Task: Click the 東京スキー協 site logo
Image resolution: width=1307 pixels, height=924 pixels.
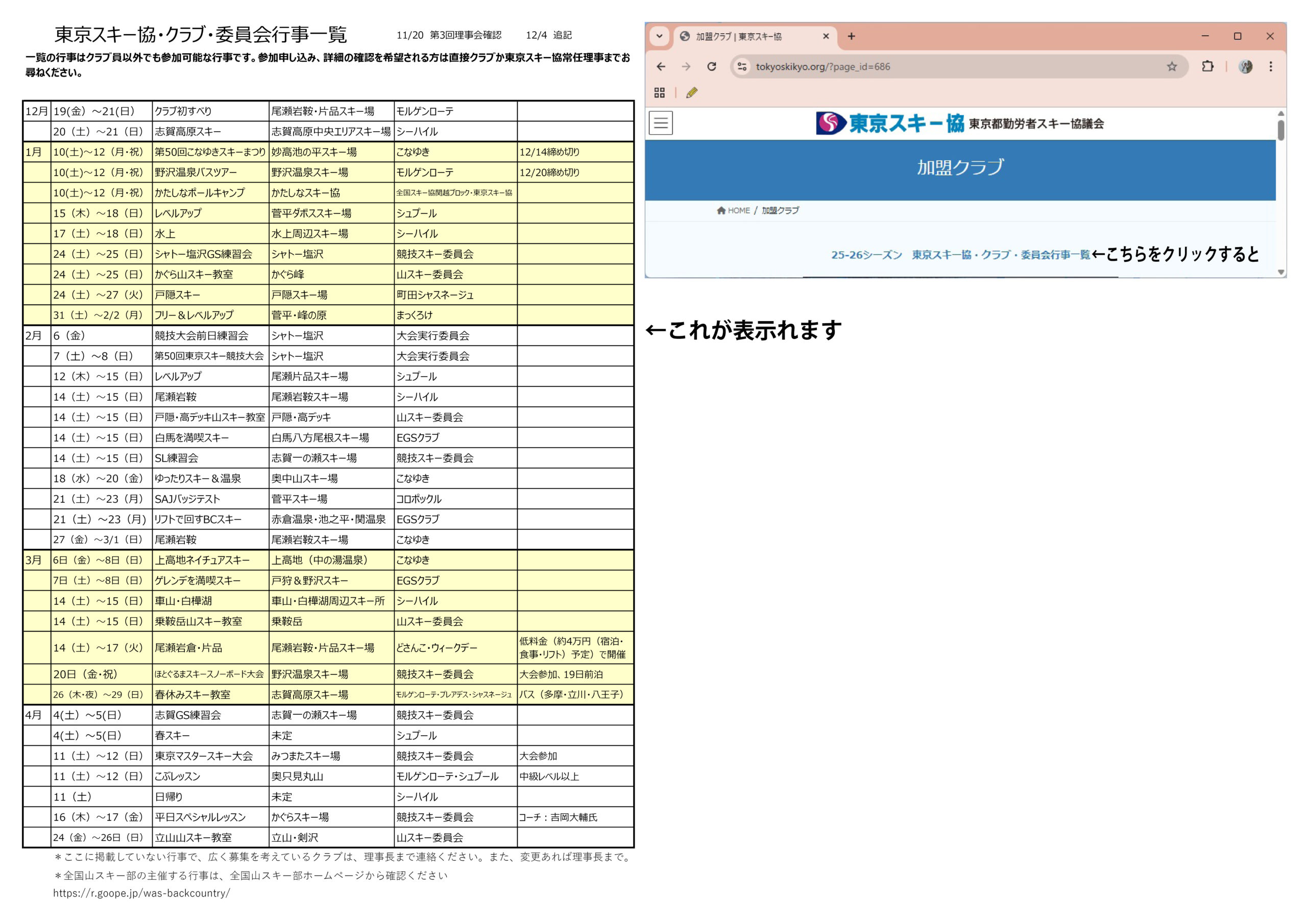Action: (890, 123)
